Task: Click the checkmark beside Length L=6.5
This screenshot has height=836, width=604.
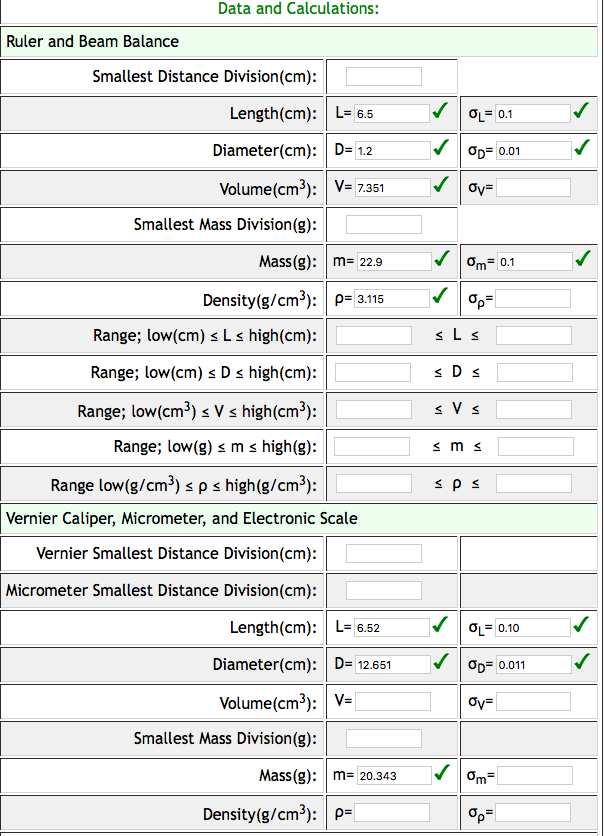Action: pyautogui.click(x=439, y=112)
